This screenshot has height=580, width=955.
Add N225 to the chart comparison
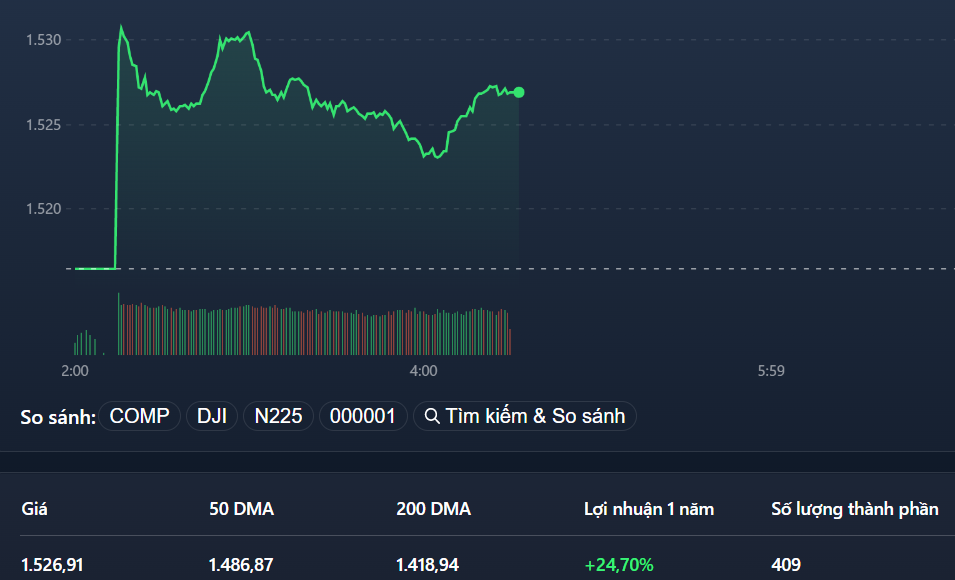click(x=278, y=416)
